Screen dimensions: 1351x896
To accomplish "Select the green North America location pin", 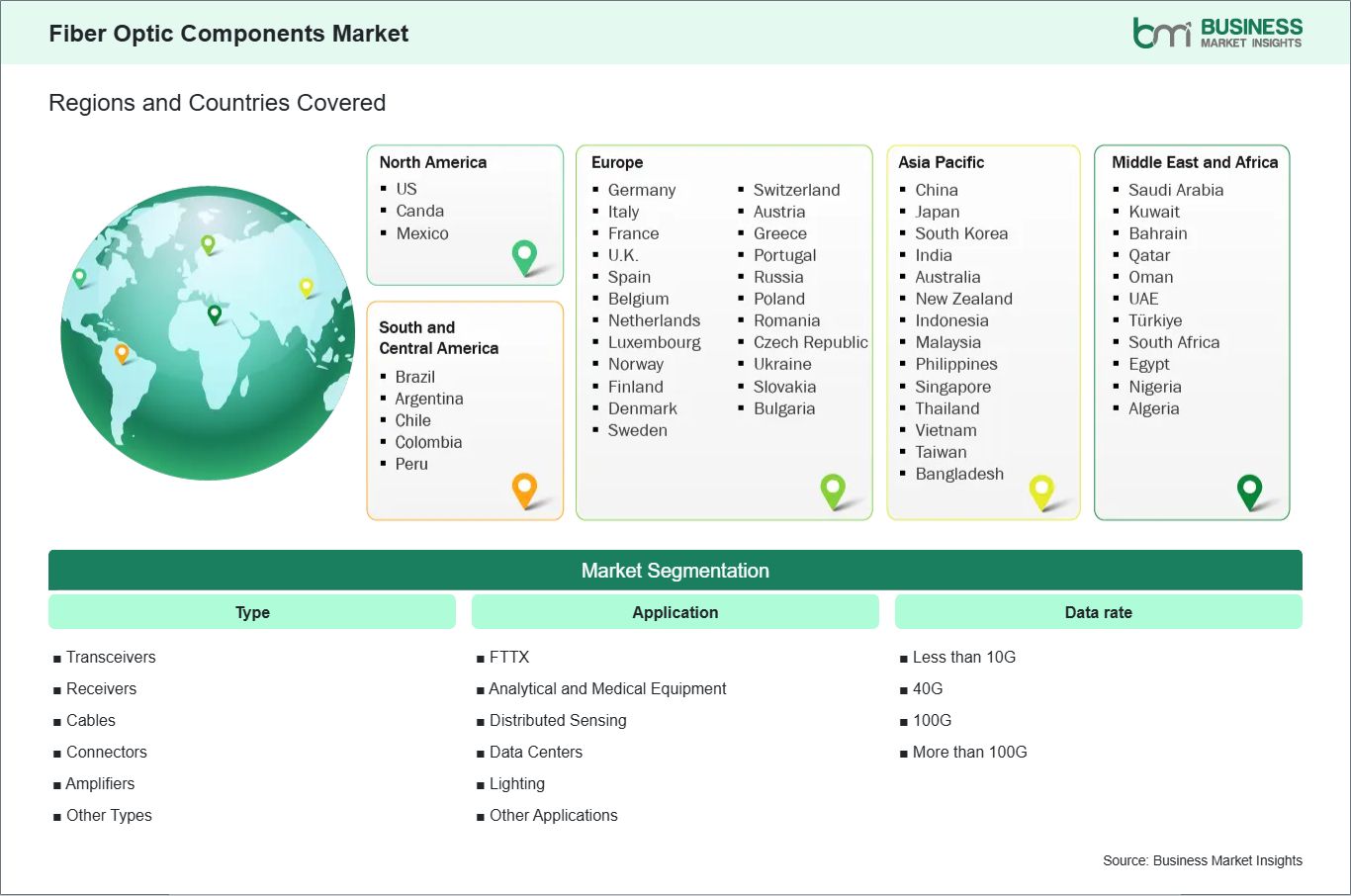I will pos(523,255).
